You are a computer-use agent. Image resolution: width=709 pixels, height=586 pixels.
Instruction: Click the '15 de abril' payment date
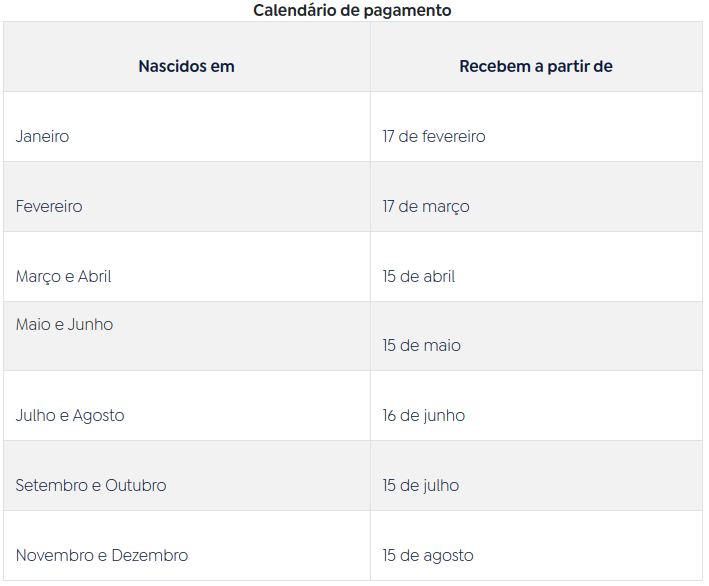(419, 277)
